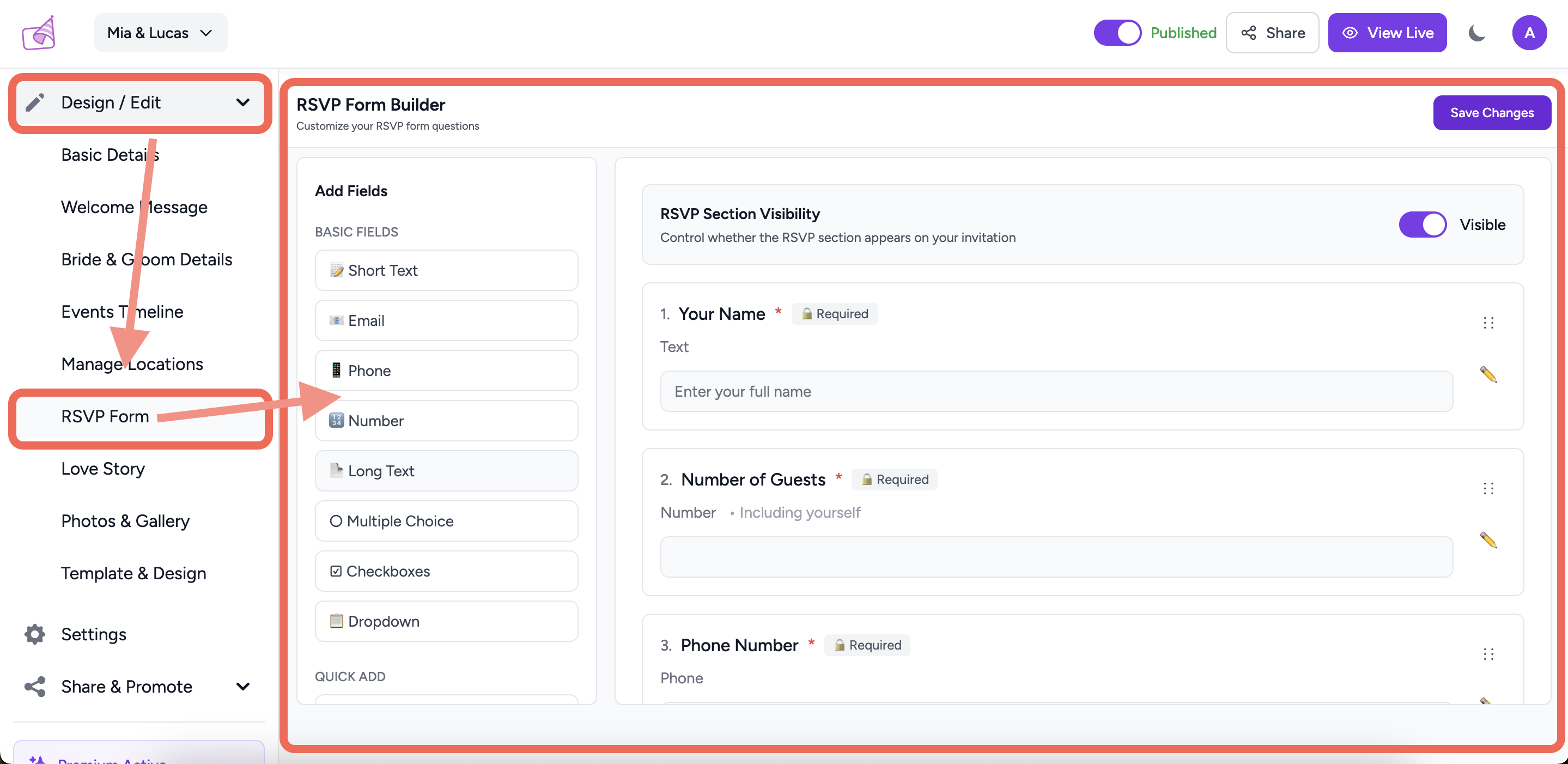Image resolution: width=1568 pixels, height=764 pixels.
Task: Open the user avatar A menu
Action: (x=1529, y=33)
